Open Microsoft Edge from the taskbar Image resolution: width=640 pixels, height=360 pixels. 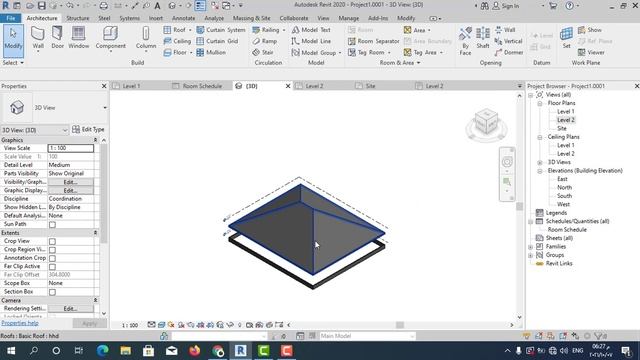pos(102,351)
